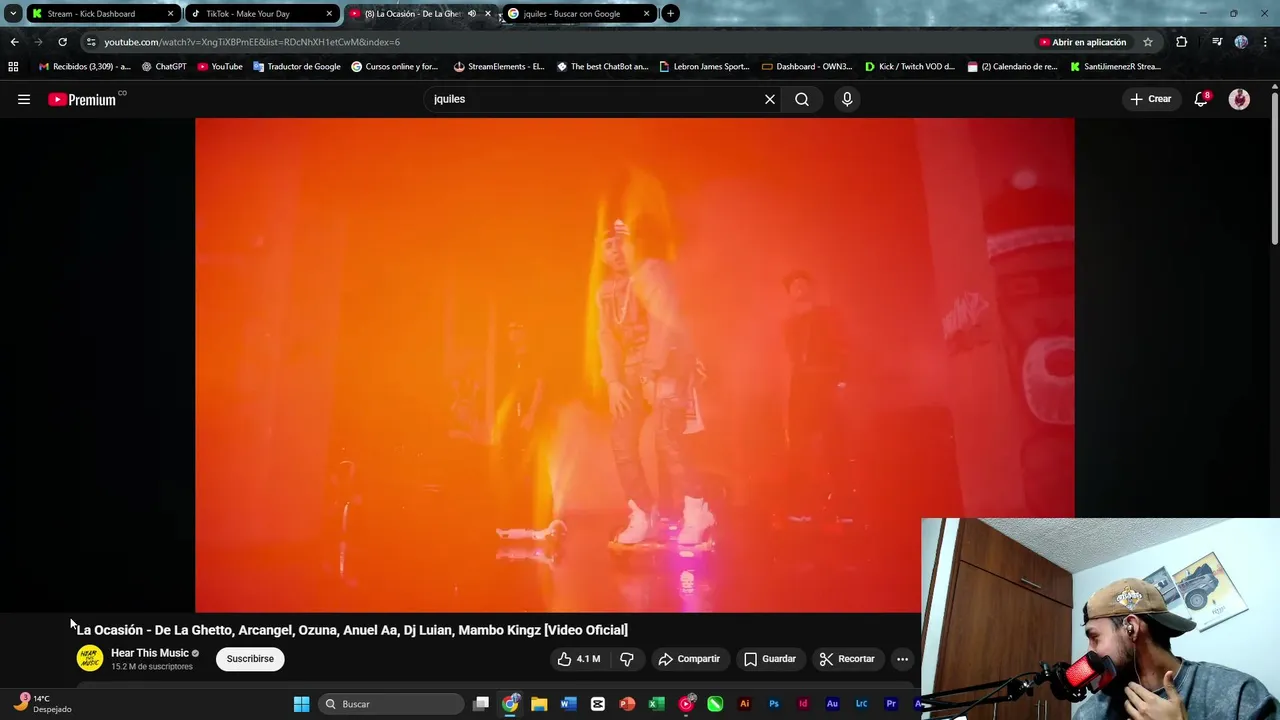Viewport: 1280px width, 720px height.
Task: Open the Crear upload menu
Action: [x=1151, y=99]
